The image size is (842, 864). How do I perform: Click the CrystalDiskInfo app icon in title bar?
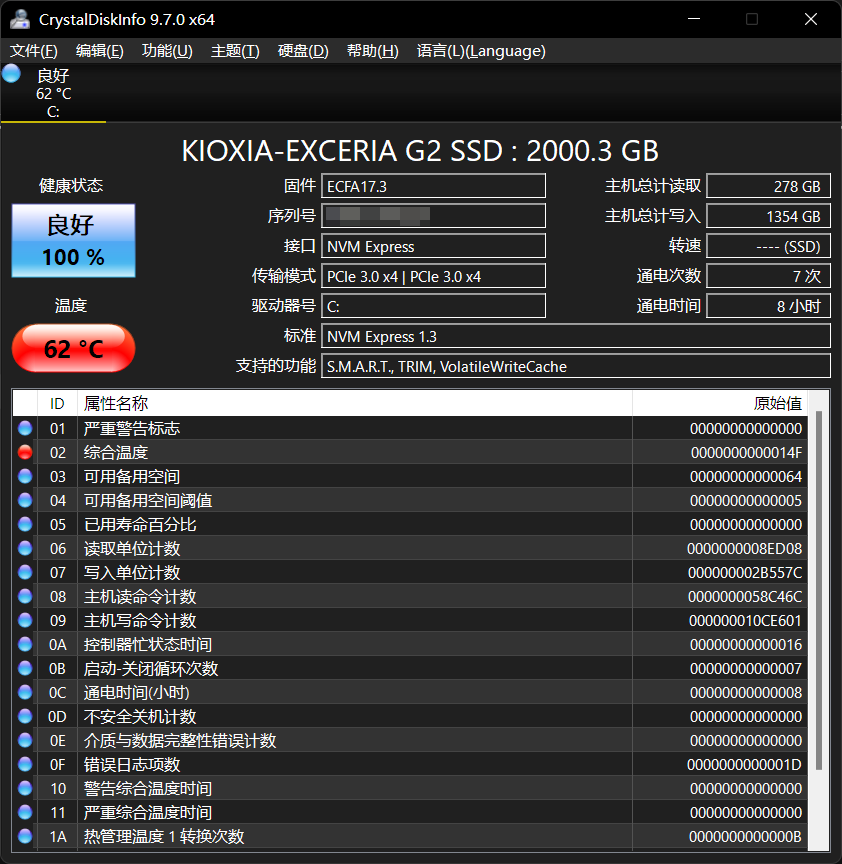click(19, 19)
